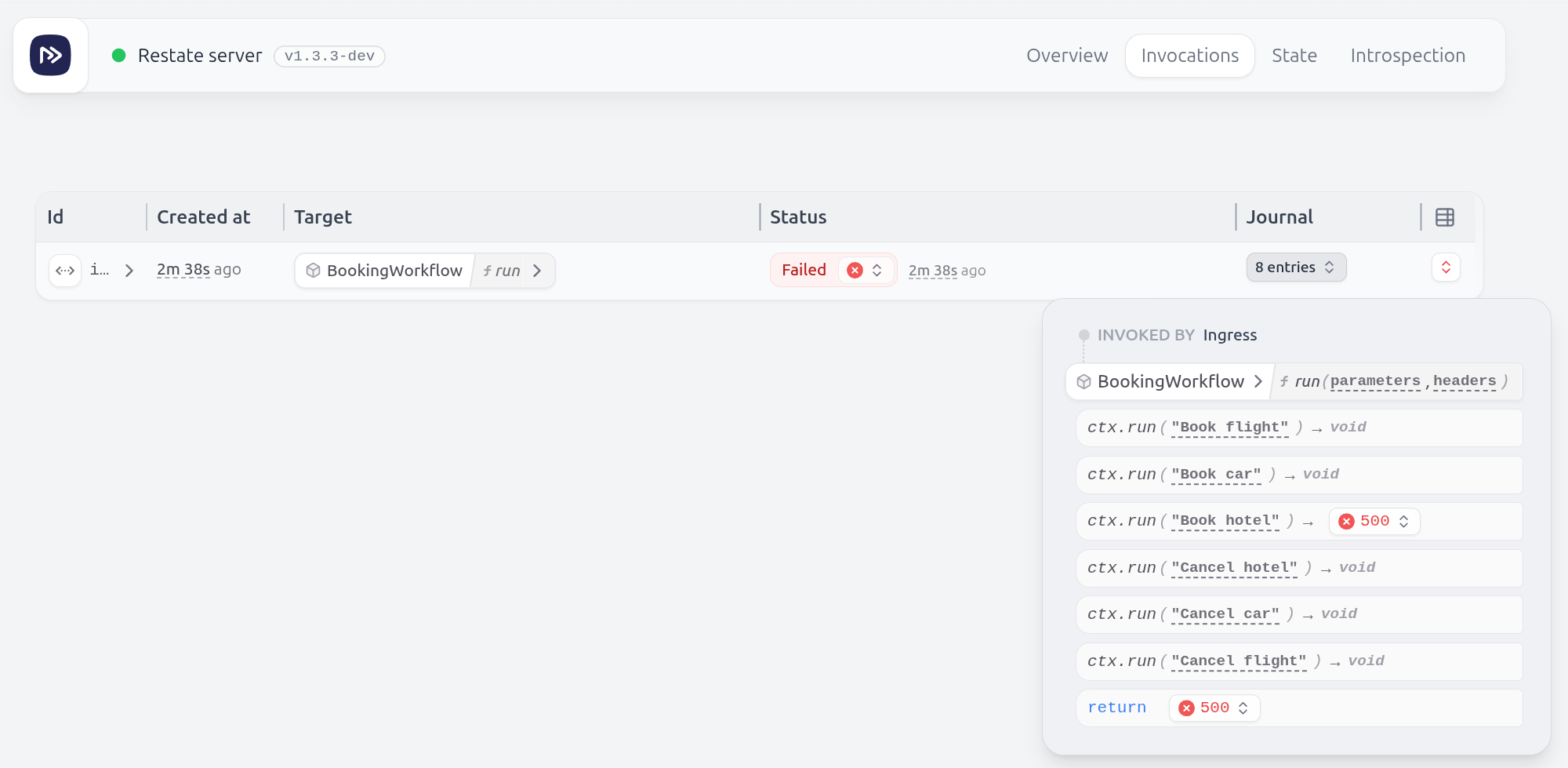
Task: Click the invocation id arrows icon
Action: 65,271
